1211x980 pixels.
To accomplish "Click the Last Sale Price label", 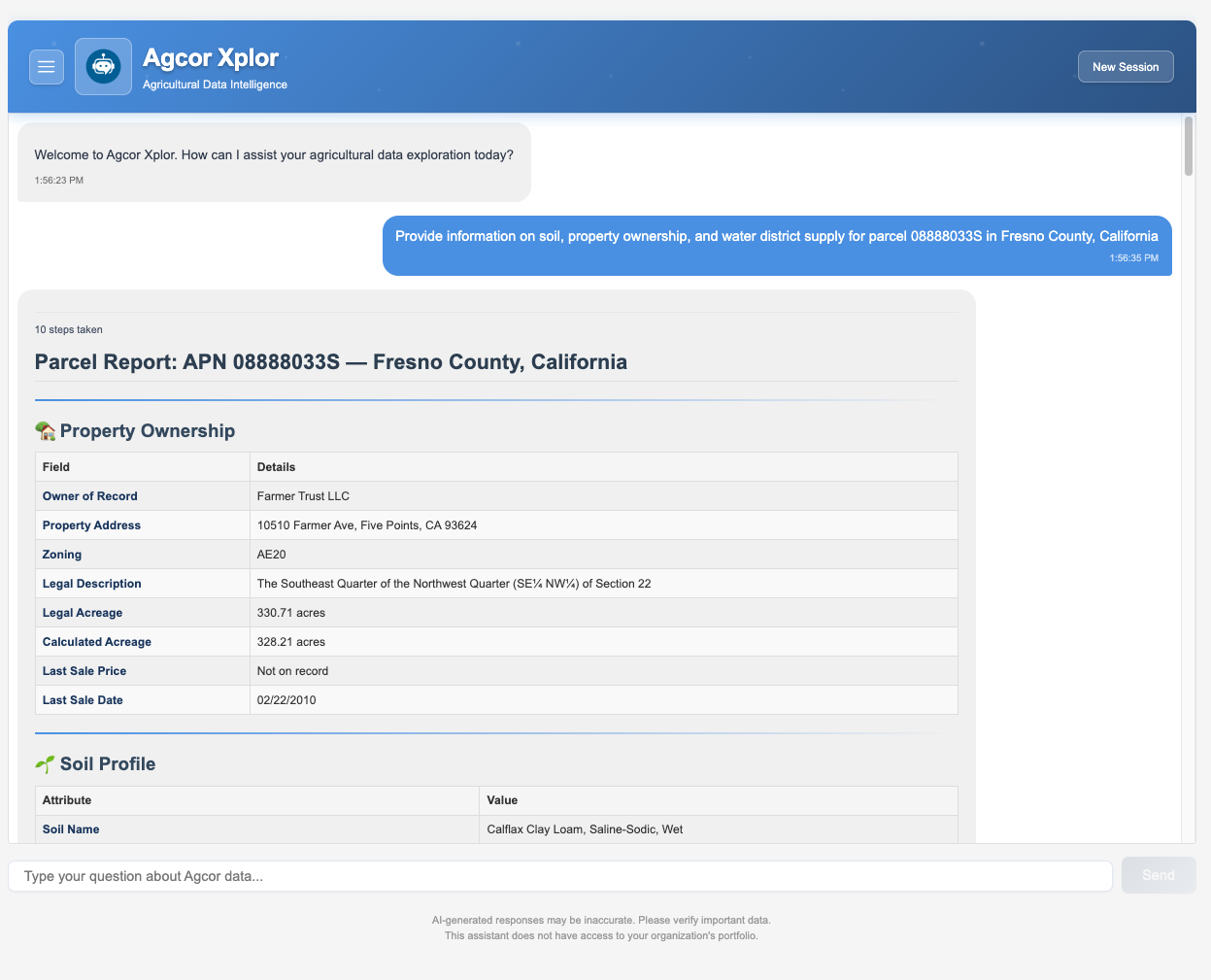I will [84, 671].
